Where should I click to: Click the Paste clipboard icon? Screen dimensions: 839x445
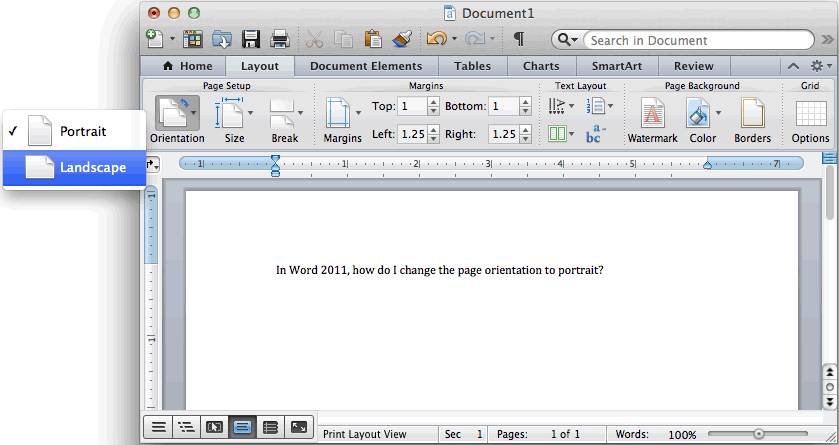[x=373, y=39]
